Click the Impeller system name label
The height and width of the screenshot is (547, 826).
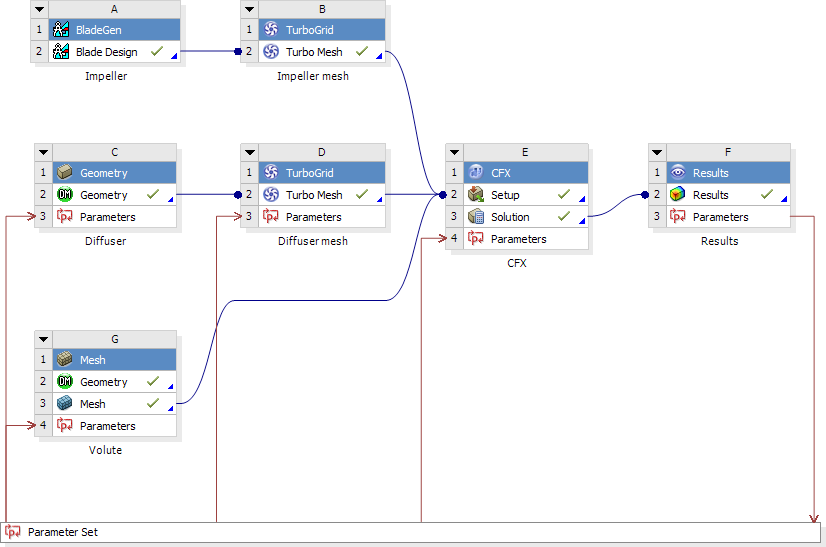pyautogui.click(x=106, y=76)
